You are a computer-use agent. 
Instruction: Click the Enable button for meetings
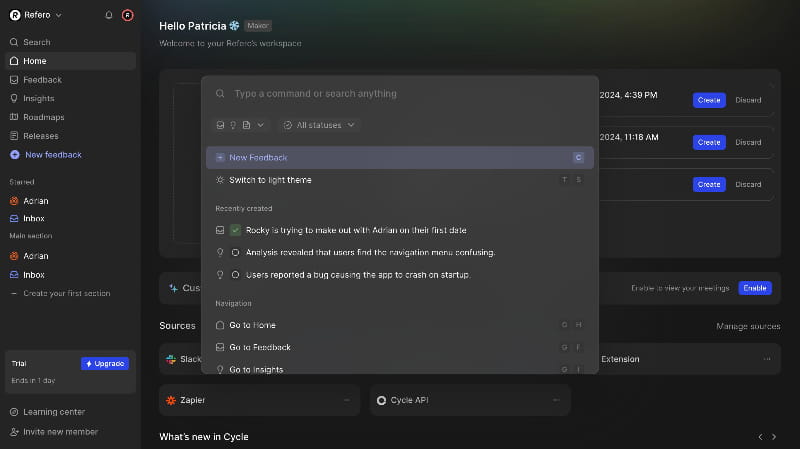click(755, 288)
